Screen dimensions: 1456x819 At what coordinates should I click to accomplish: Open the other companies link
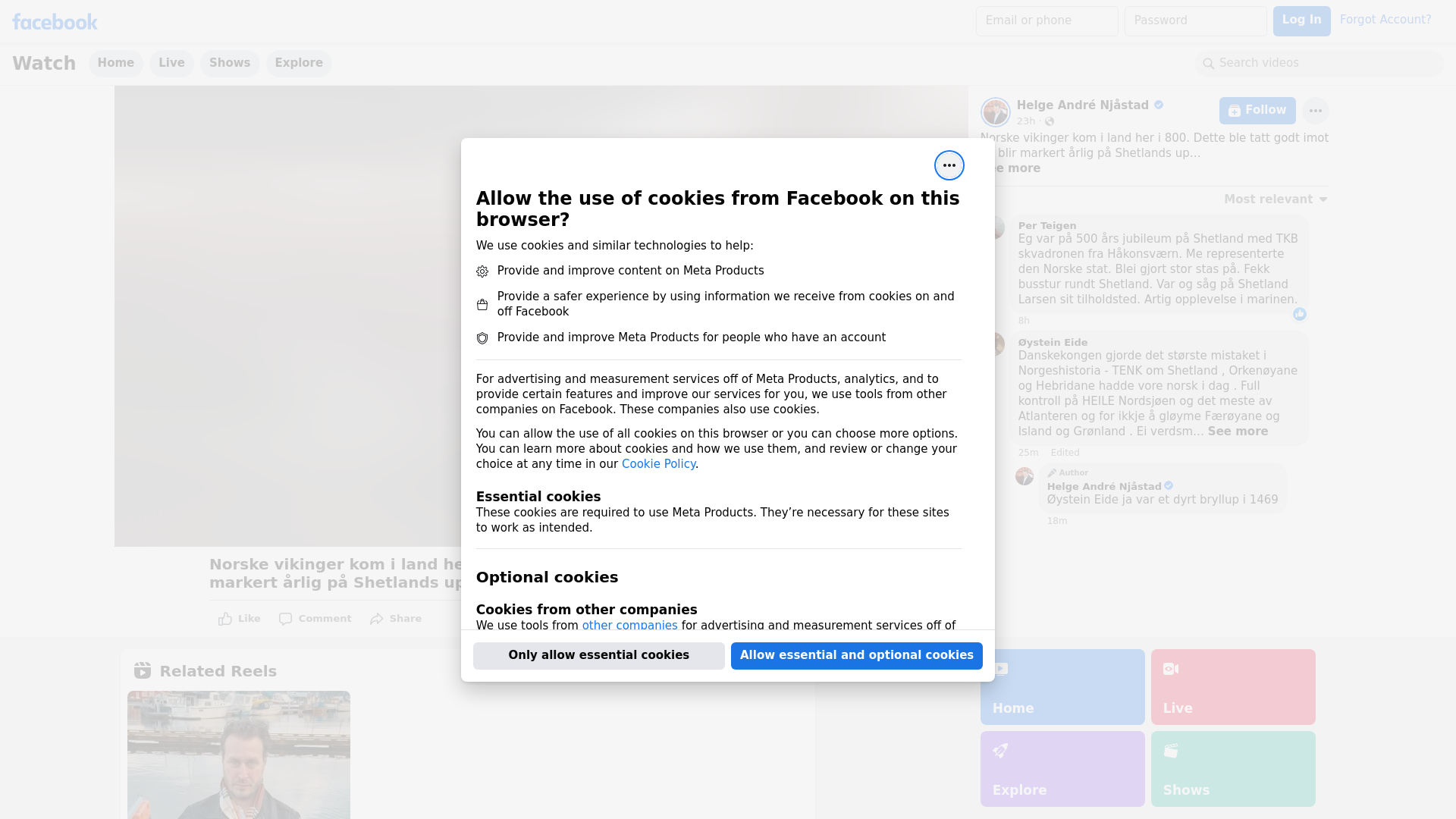click(x=629, y=626)
